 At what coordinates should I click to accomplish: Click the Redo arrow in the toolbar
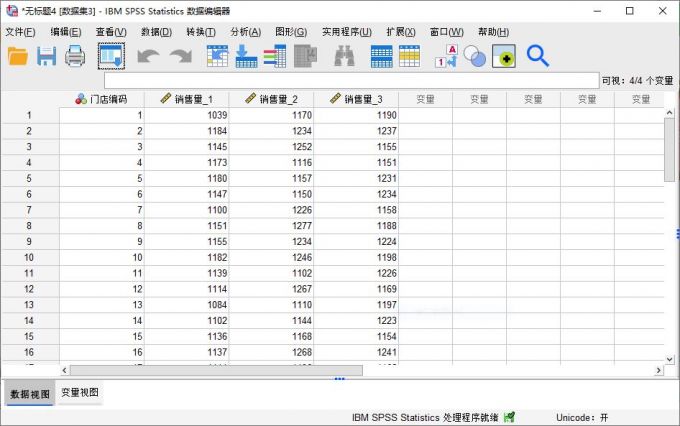(180, 57)
